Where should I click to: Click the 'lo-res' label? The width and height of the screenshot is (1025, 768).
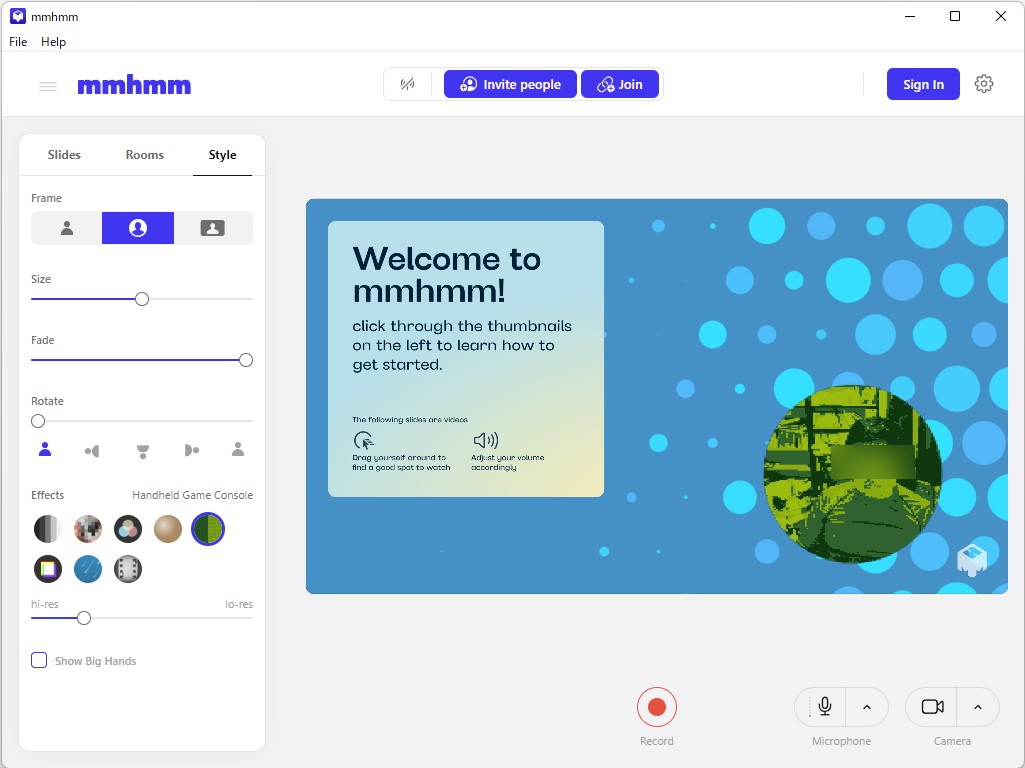239,604
